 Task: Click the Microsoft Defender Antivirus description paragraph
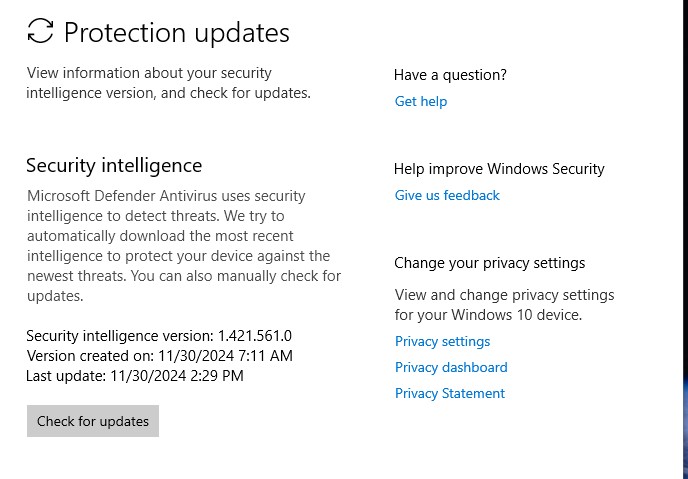coord(184,246)
